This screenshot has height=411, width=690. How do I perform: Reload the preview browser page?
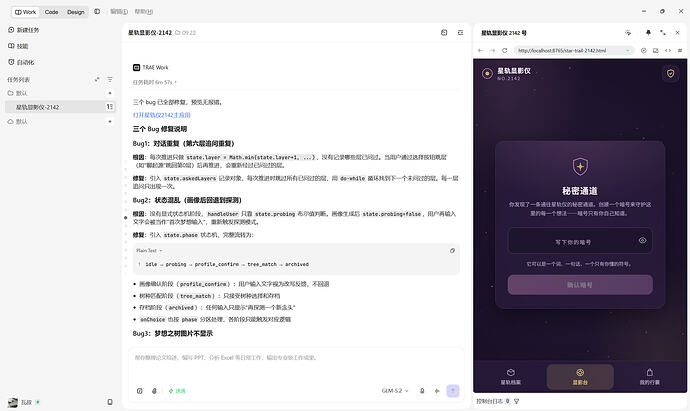[505, 51]
